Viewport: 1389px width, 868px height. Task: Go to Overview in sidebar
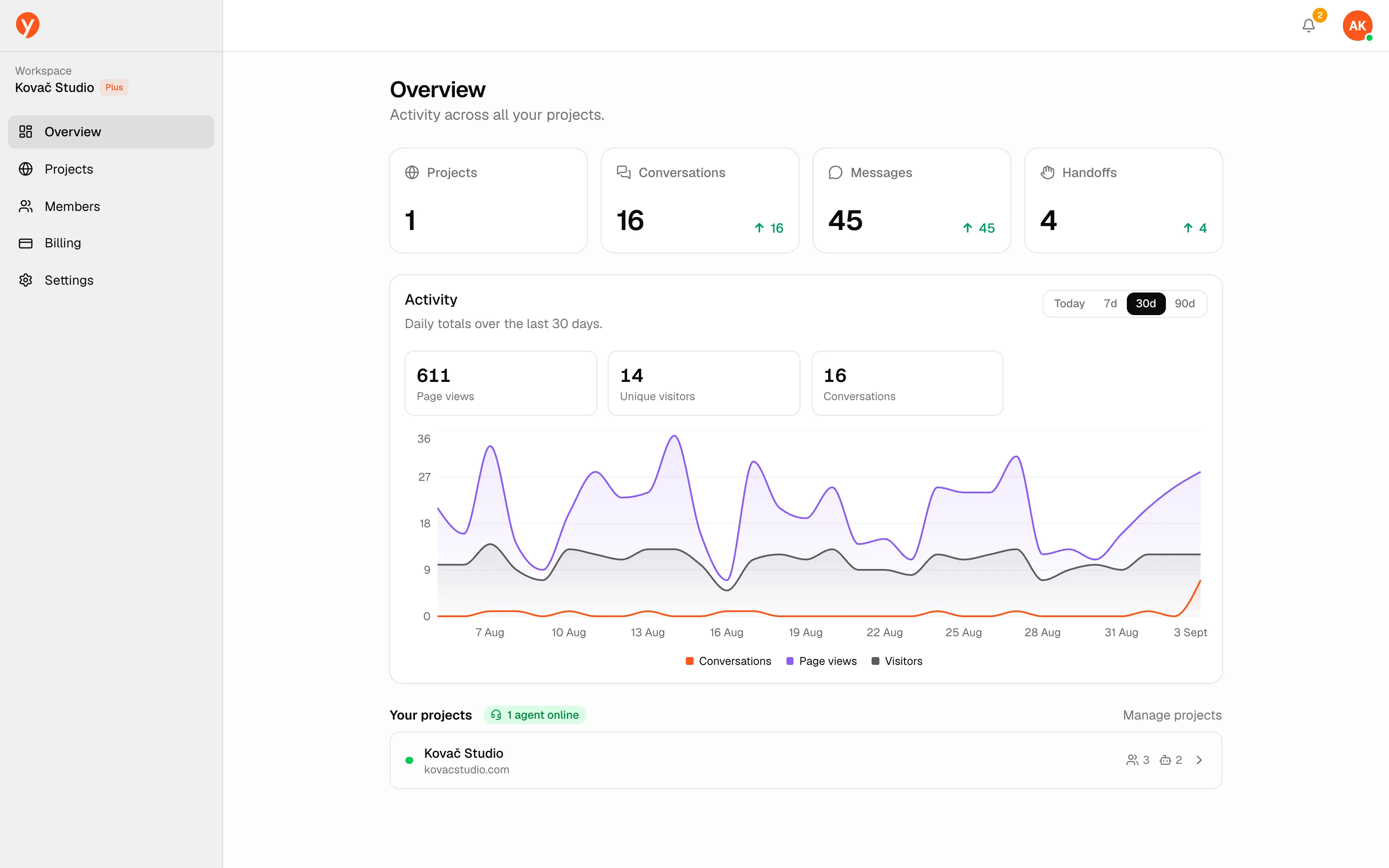[x=111, y=132]
